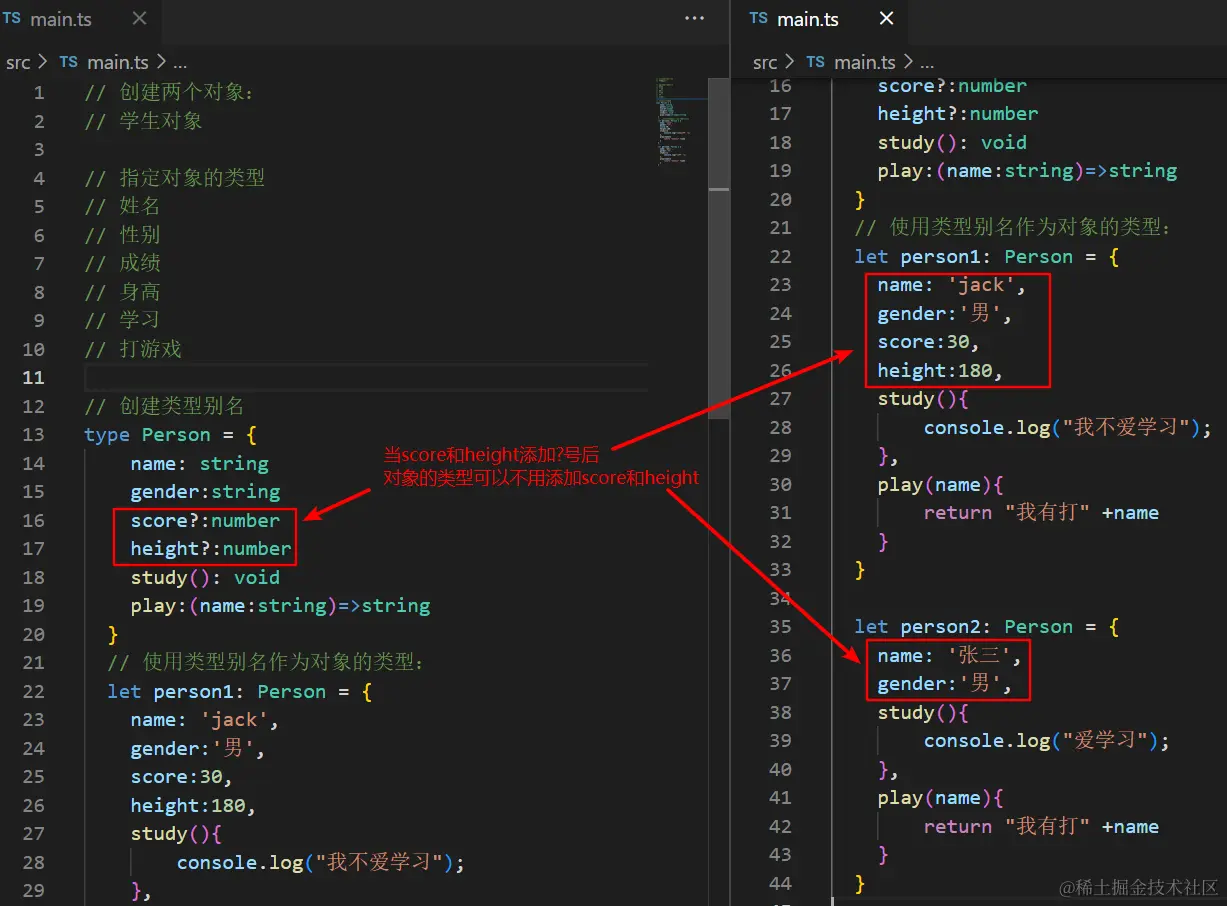
Task: Click line number 44 in right editor
Action: pyautogui.click(x=780, y=884)
